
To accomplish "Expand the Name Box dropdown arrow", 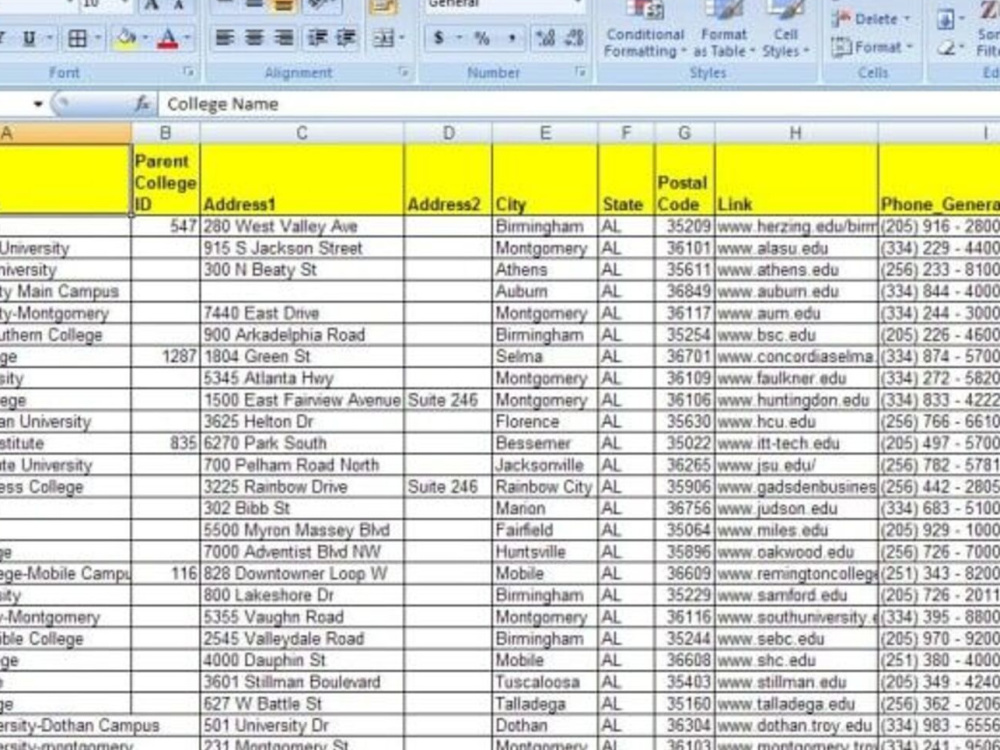I will (38, 104).
